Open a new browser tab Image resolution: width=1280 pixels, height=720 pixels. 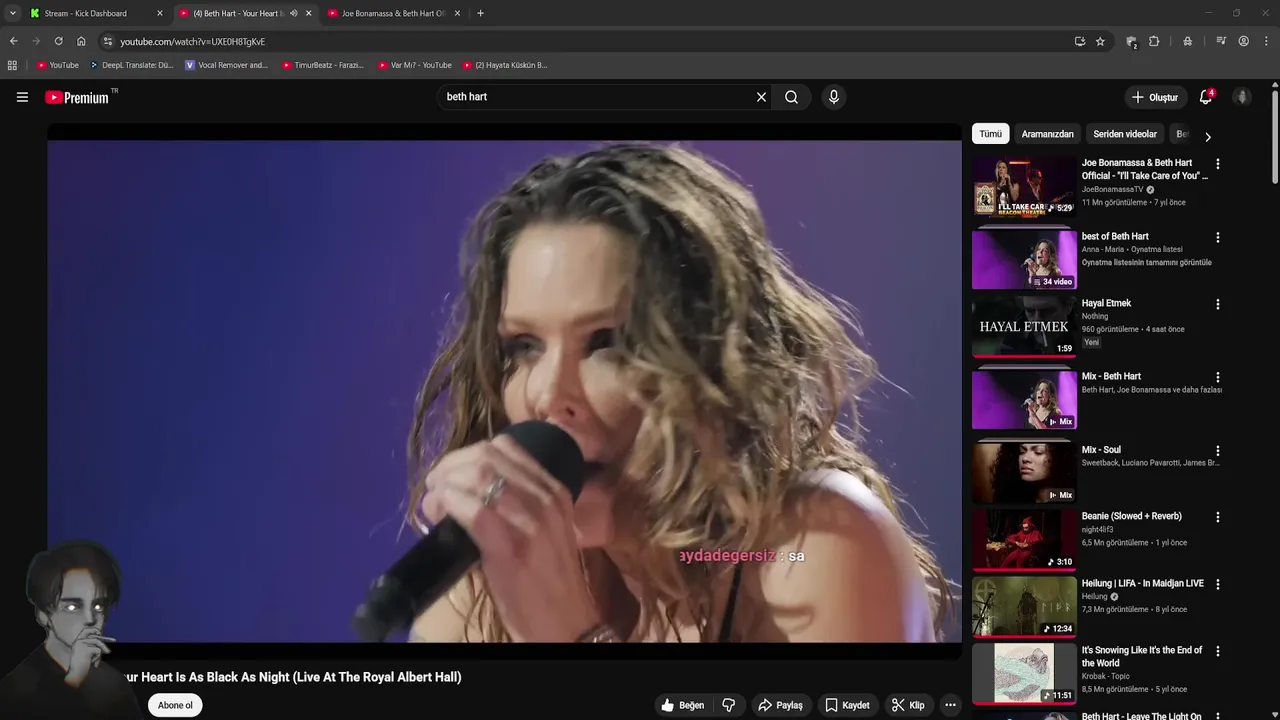480,13
